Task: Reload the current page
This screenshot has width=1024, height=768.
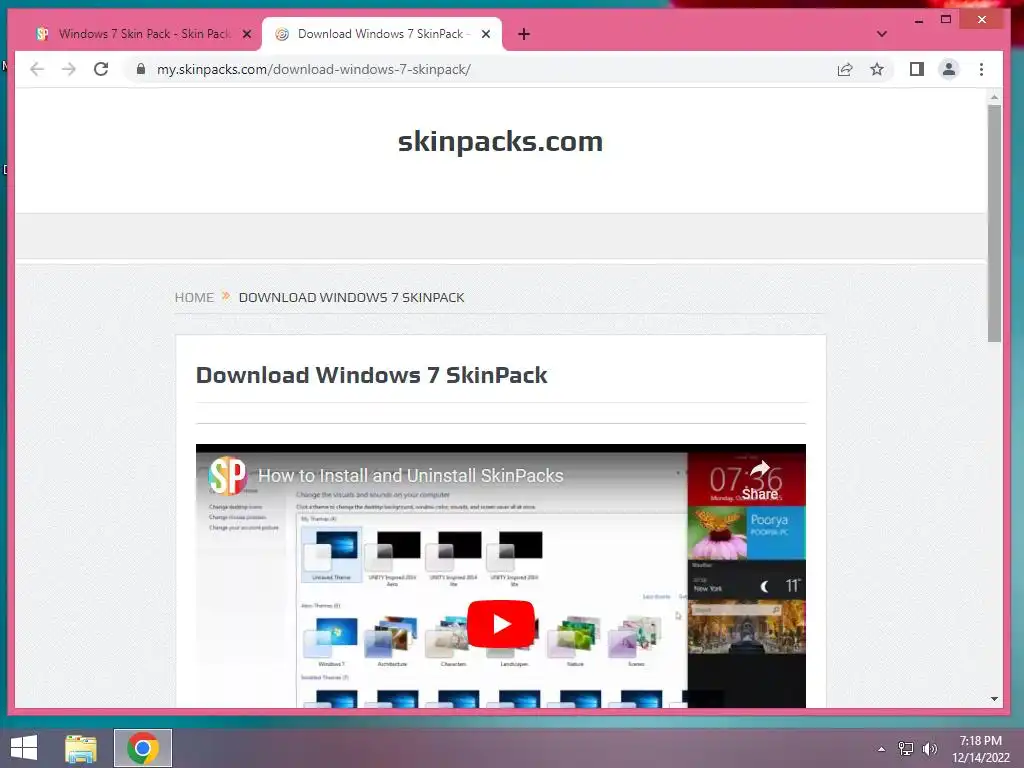Action: (x=101, y=69)
